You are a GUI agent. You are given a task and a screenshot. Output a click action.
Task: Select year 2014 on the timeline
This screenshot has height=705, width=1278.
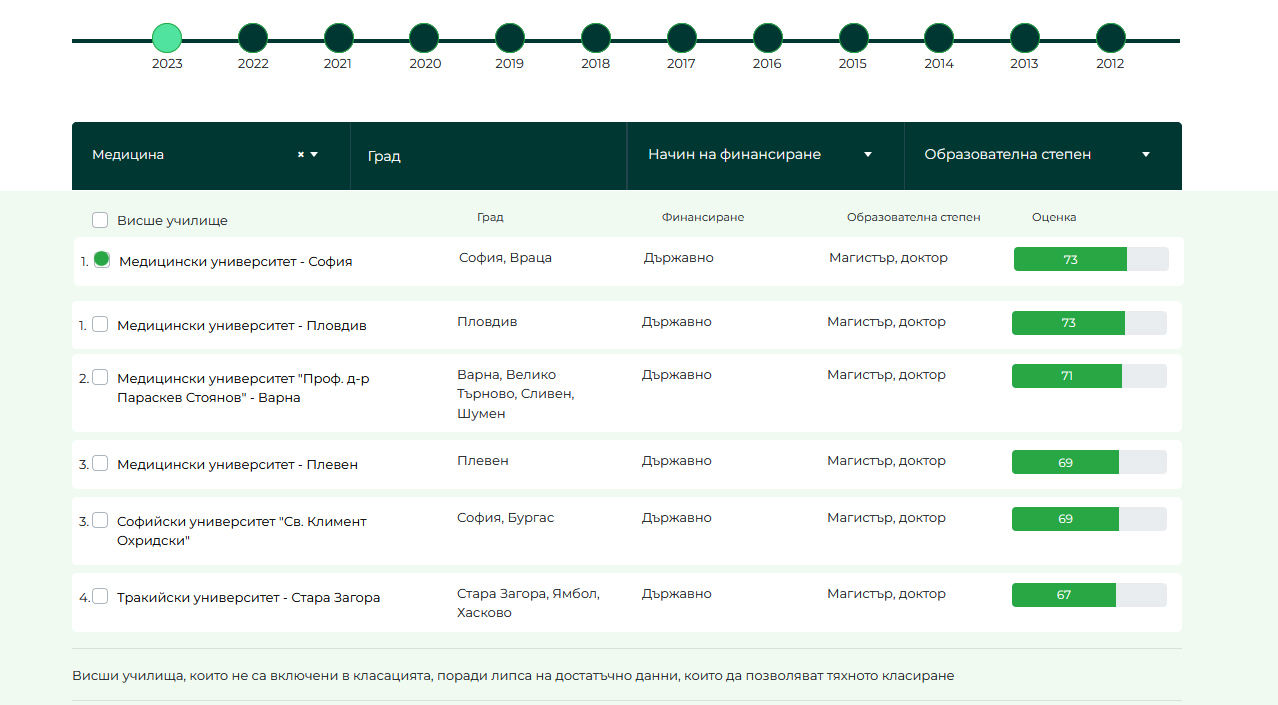[x=939, y=39]
